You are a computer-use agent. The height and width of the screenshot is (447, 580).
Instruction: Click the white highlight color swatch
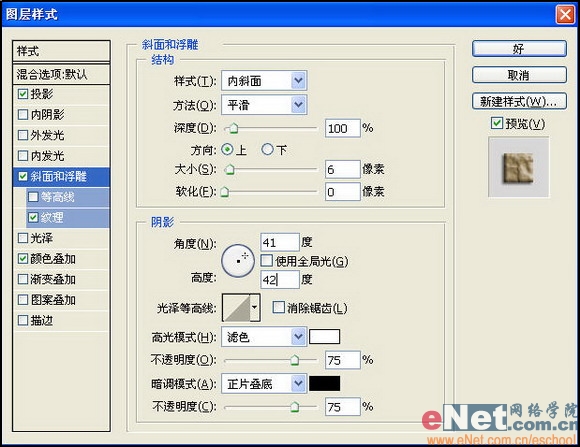[x=324, y=337]
